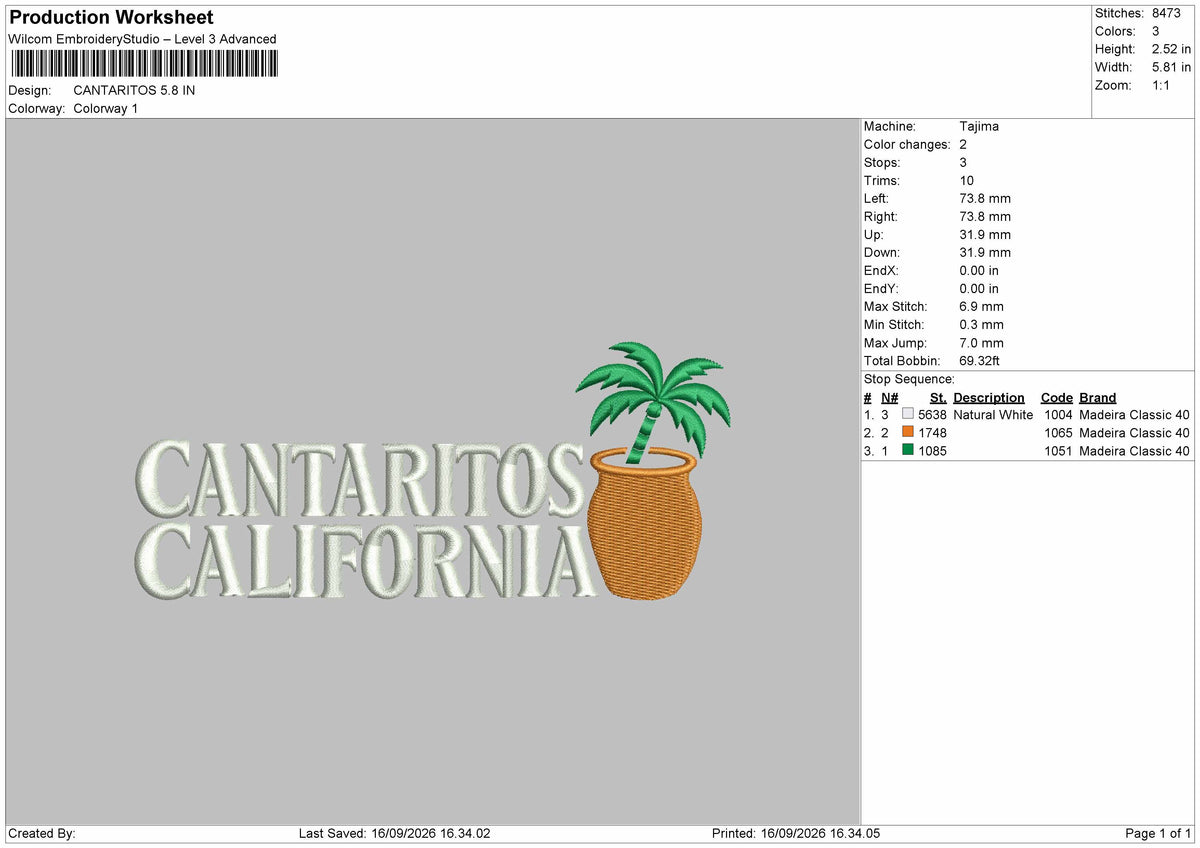The image size is (1200, 848).
Task: Click the 'Down:' label
Action: coord(882,253)
